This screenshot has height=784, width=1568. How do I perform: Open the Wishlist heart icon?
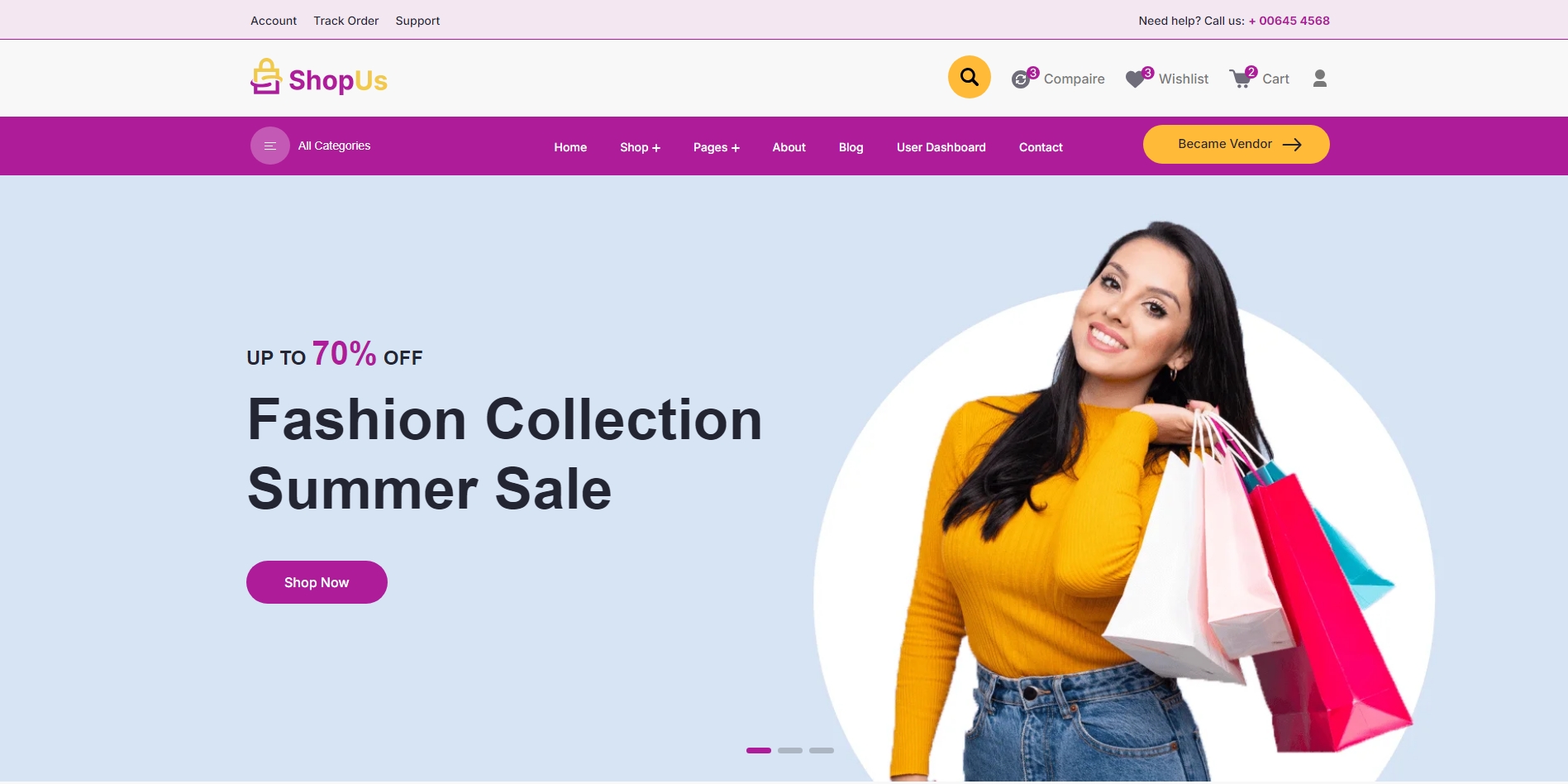point(1136,79)
